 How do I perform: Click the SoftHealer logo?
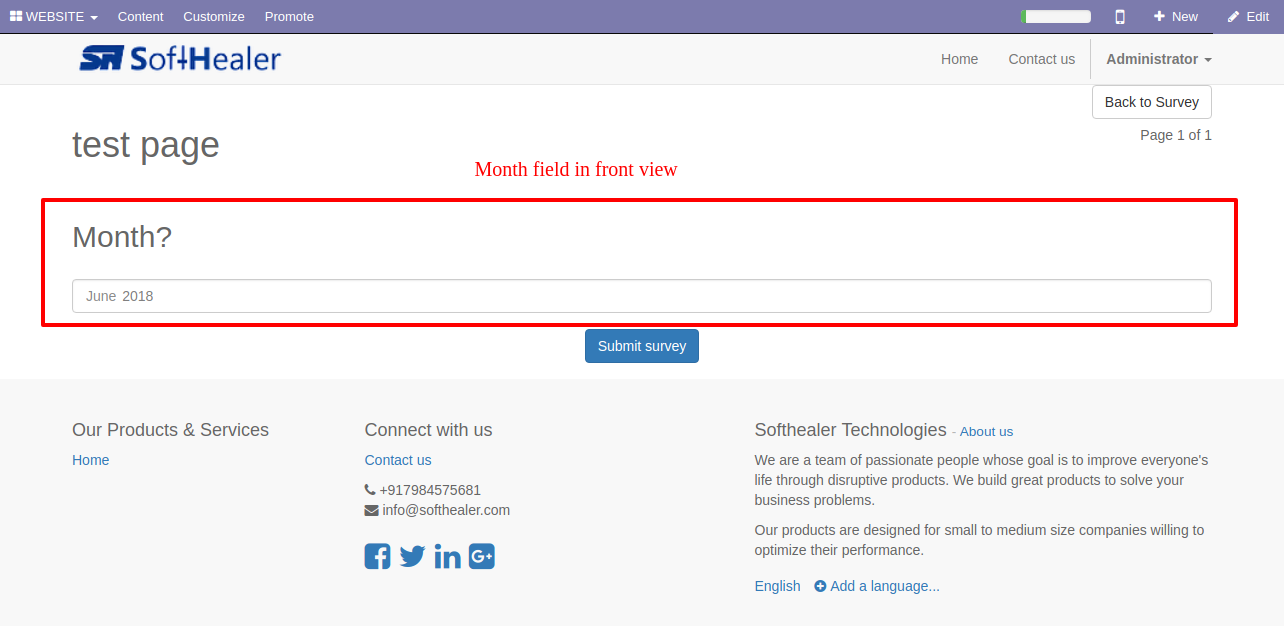[180, 59]
